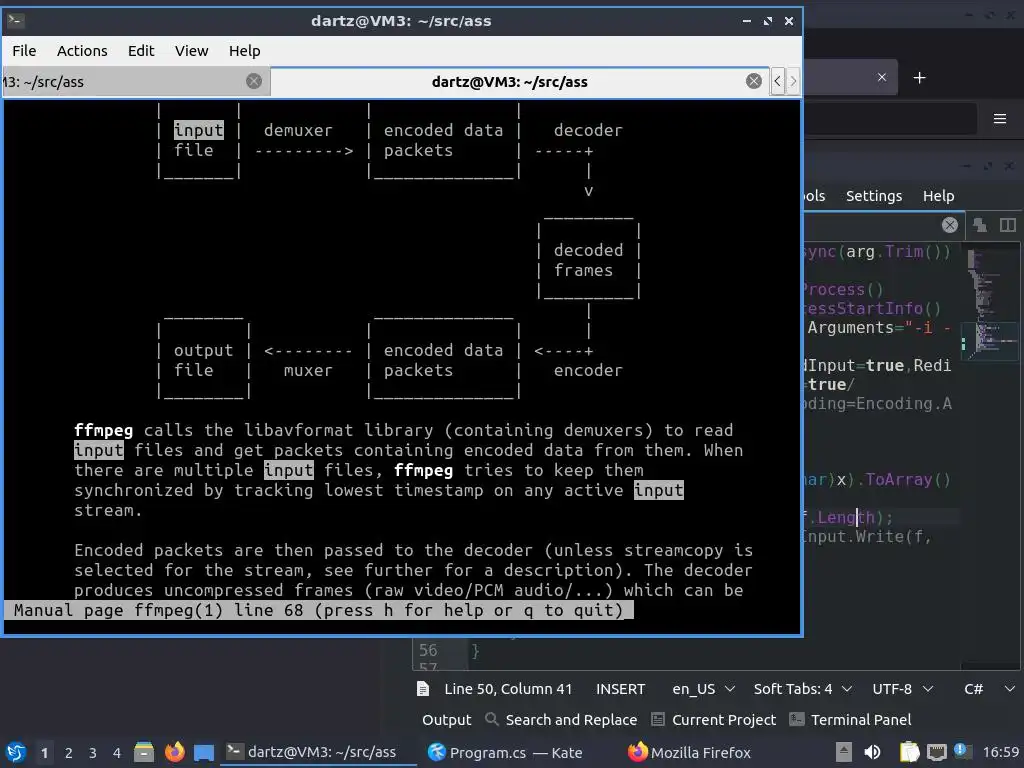Click the removable media eject tray icon
The width and height of the screenshot is (1024, 768).
[x=843, y=752]
